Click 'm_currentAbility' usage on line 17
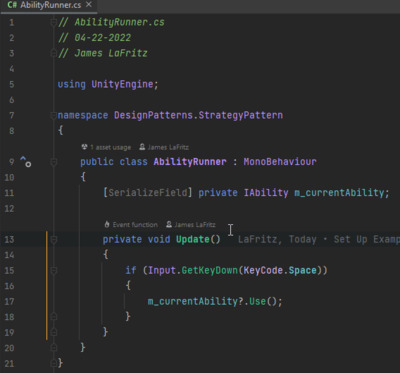Screen dimensions: 400x373 193,301
